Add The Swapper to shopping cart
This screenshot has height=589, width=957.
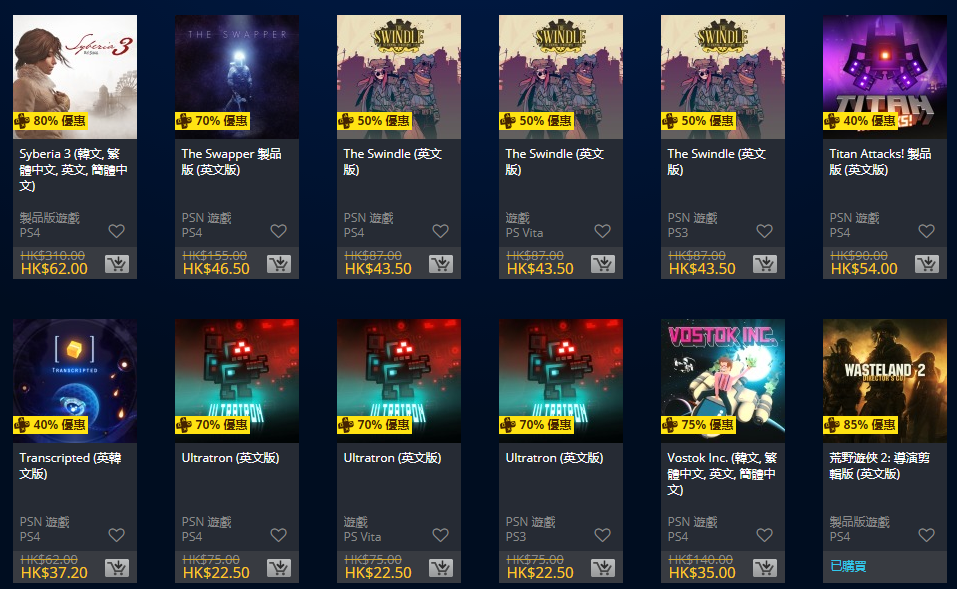279,264
